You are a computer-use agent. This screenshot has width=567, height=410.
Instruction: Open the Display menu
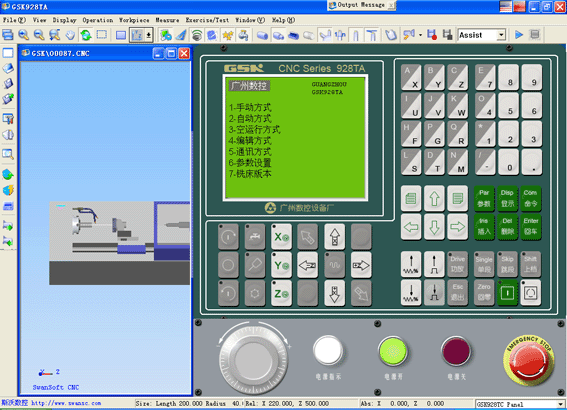(64, 20)
